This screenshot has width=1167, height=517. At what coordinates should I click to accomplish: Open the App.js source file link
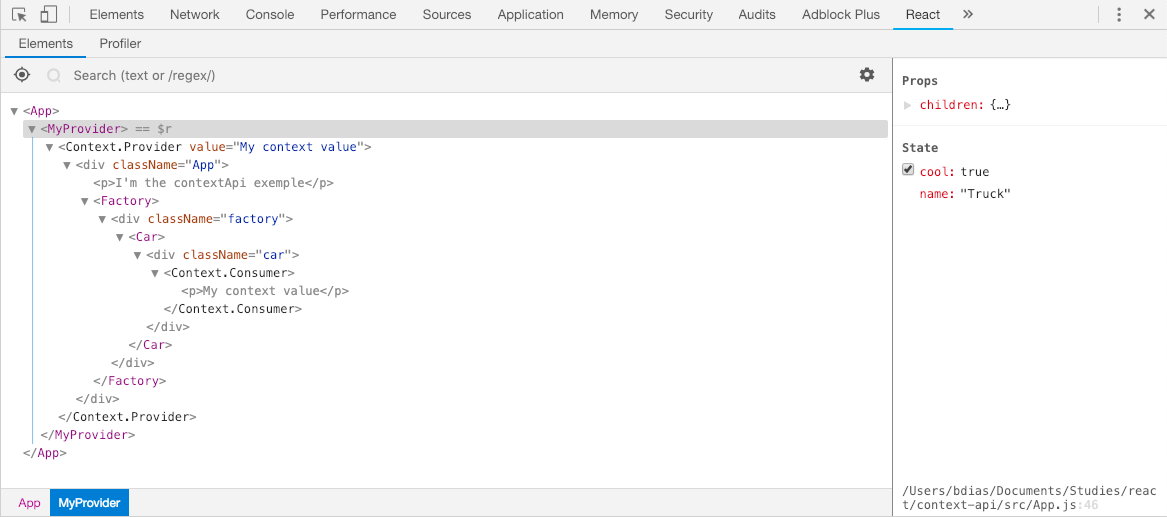point(1031,498)
